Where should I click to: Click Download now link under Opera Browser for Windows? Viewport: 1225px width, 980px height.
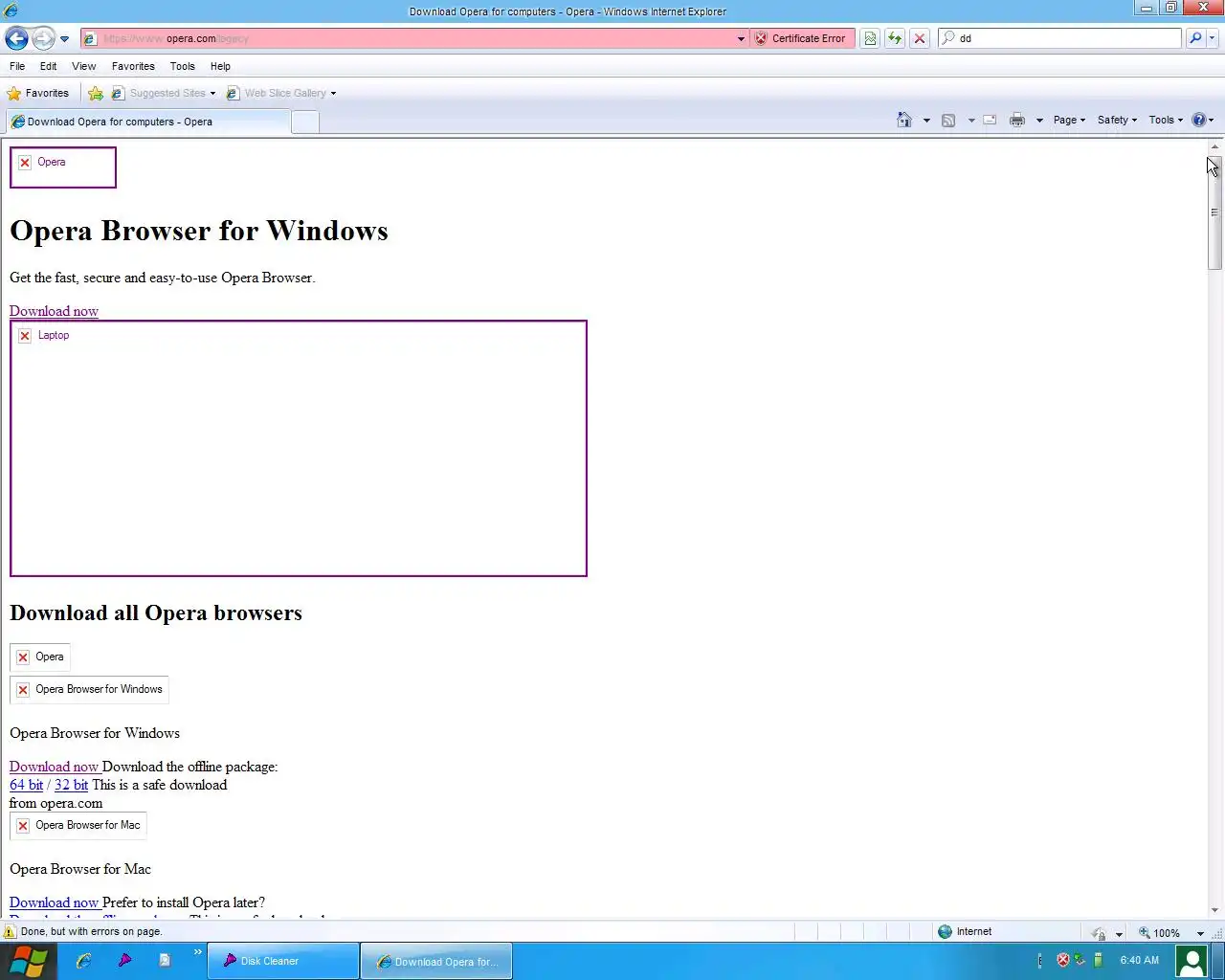tap(54, 767)
